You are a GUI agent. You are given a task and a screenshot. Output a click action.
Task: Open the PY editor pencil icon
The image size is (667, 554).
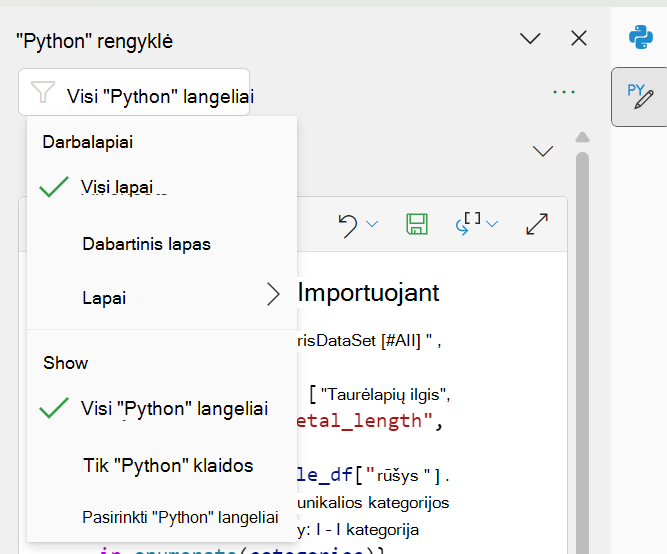click(x=640, y=97)
